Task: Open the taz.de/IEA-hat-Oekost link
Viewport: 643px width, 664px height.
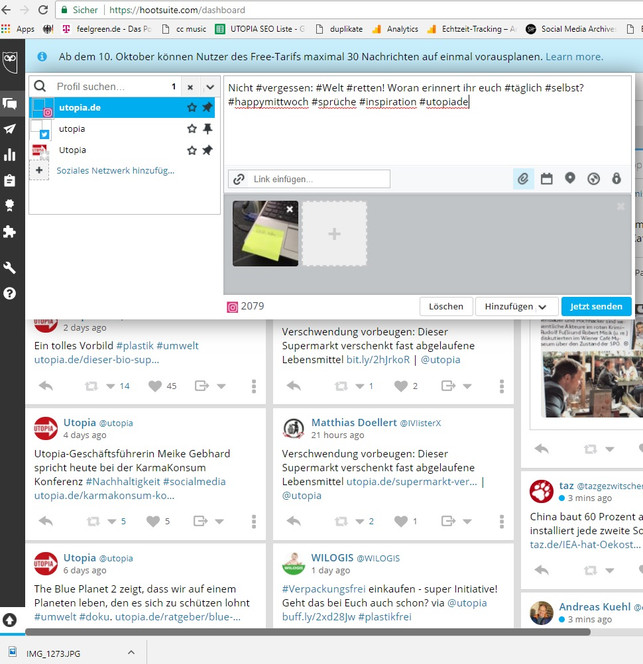Action: 585,544
